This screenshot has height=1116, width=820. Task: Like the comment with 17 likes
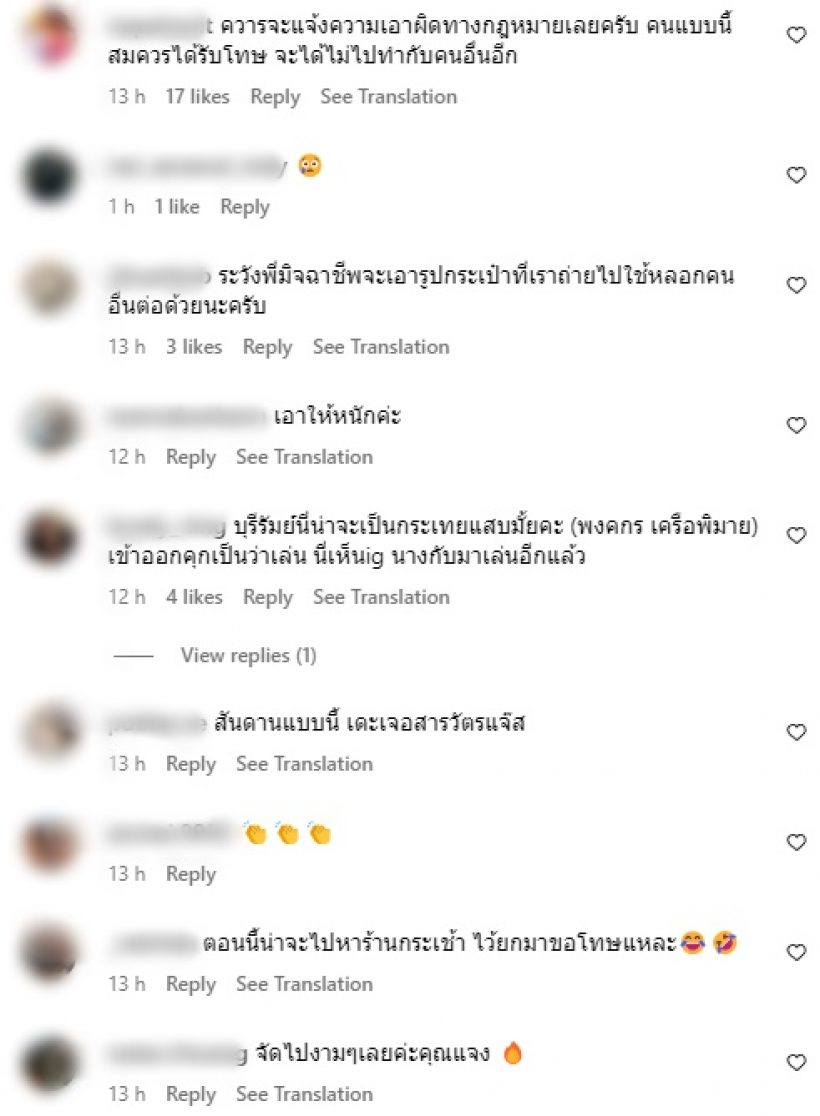(796, 34)
